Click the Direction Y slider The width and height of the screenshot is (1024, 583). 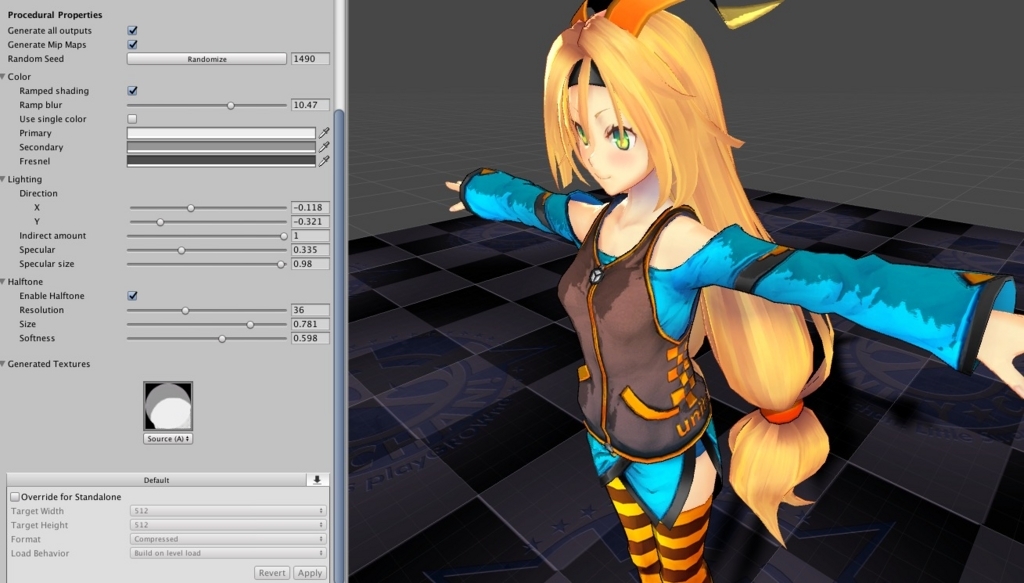[208, 222]
